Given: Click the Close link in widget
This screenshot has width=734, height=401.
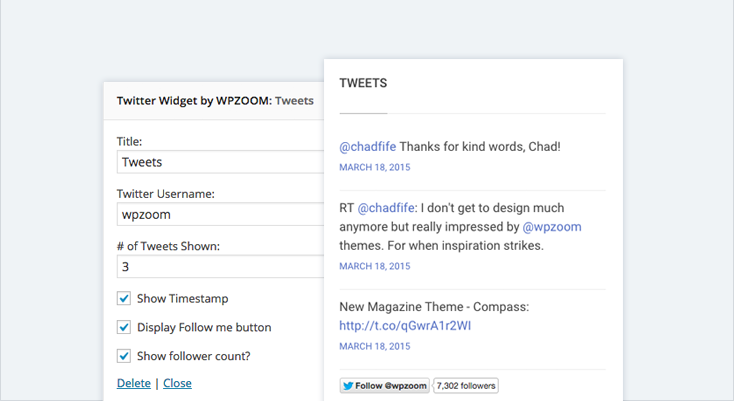Looking at the screenshot, I should click(177, 383).
